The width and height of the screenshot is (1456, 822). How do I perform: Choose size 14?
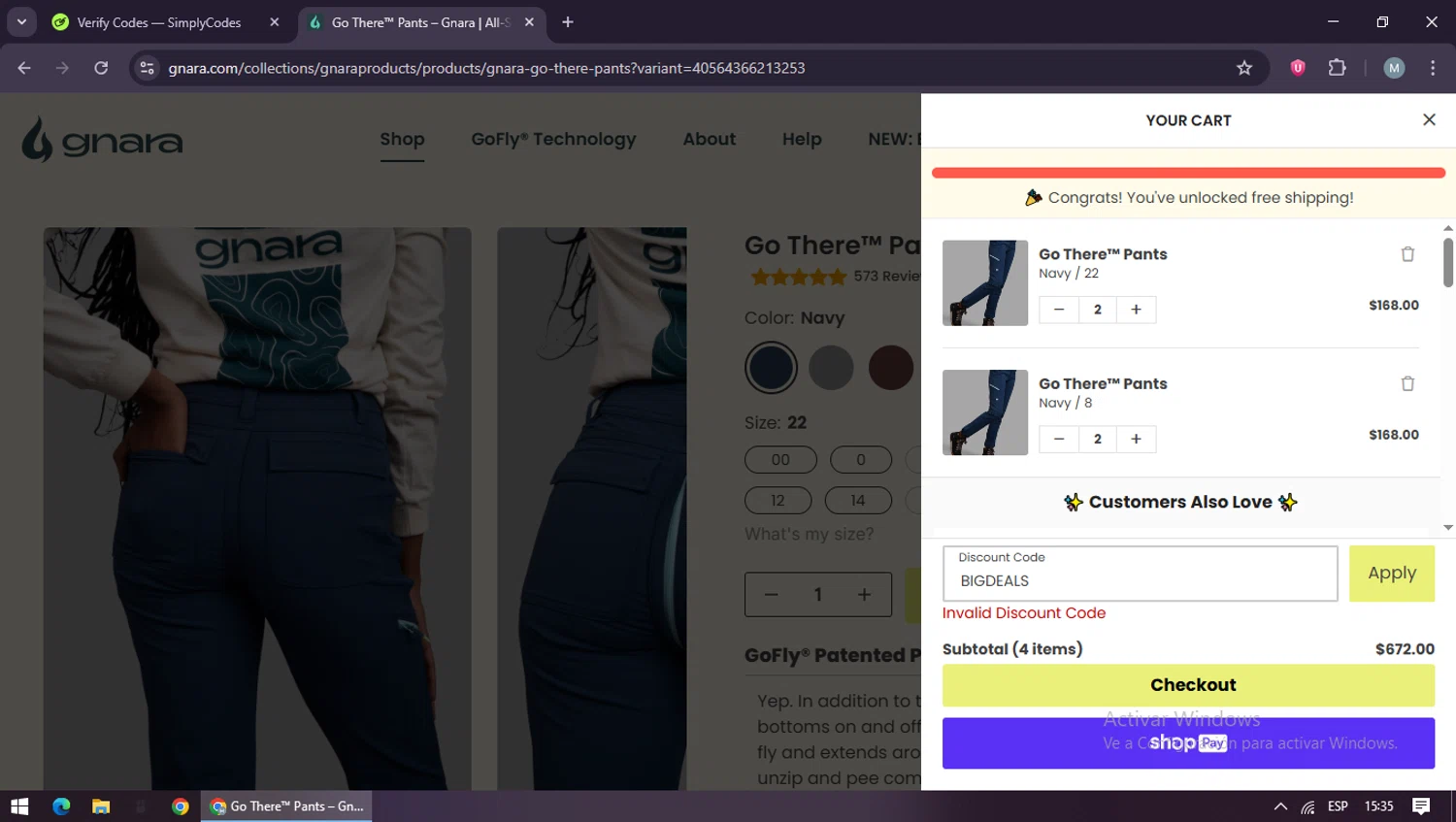(858, 500)
